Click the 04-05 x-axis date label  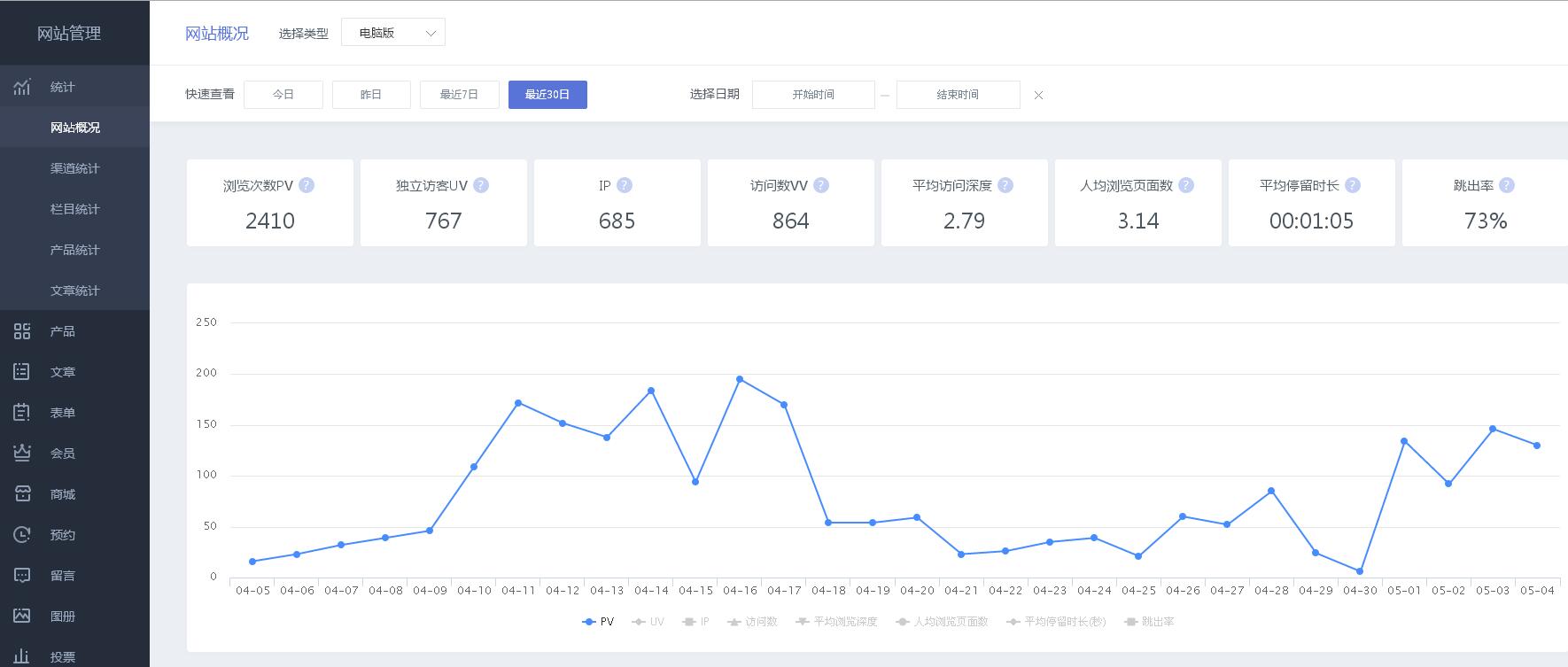[x=252, y=590]
